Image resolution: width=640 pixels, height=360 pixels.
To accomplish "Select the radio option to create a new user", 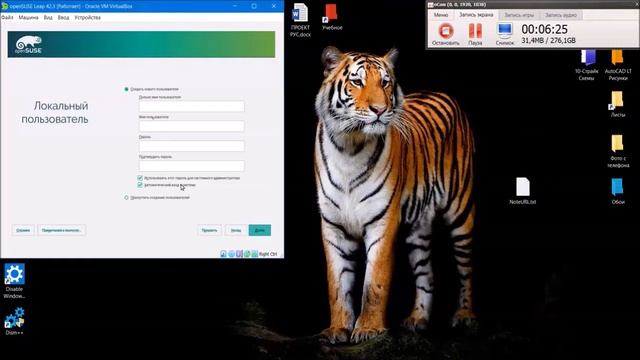I will coord(126,89).
